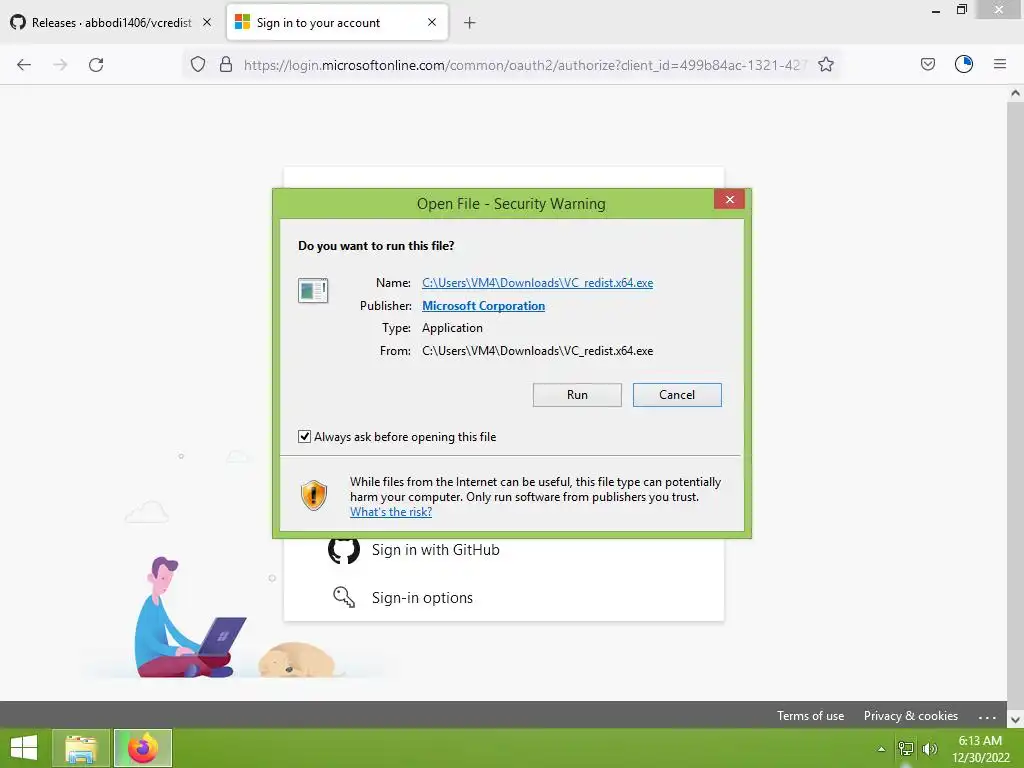Open the Terms of use link

(x=810, y=716)
